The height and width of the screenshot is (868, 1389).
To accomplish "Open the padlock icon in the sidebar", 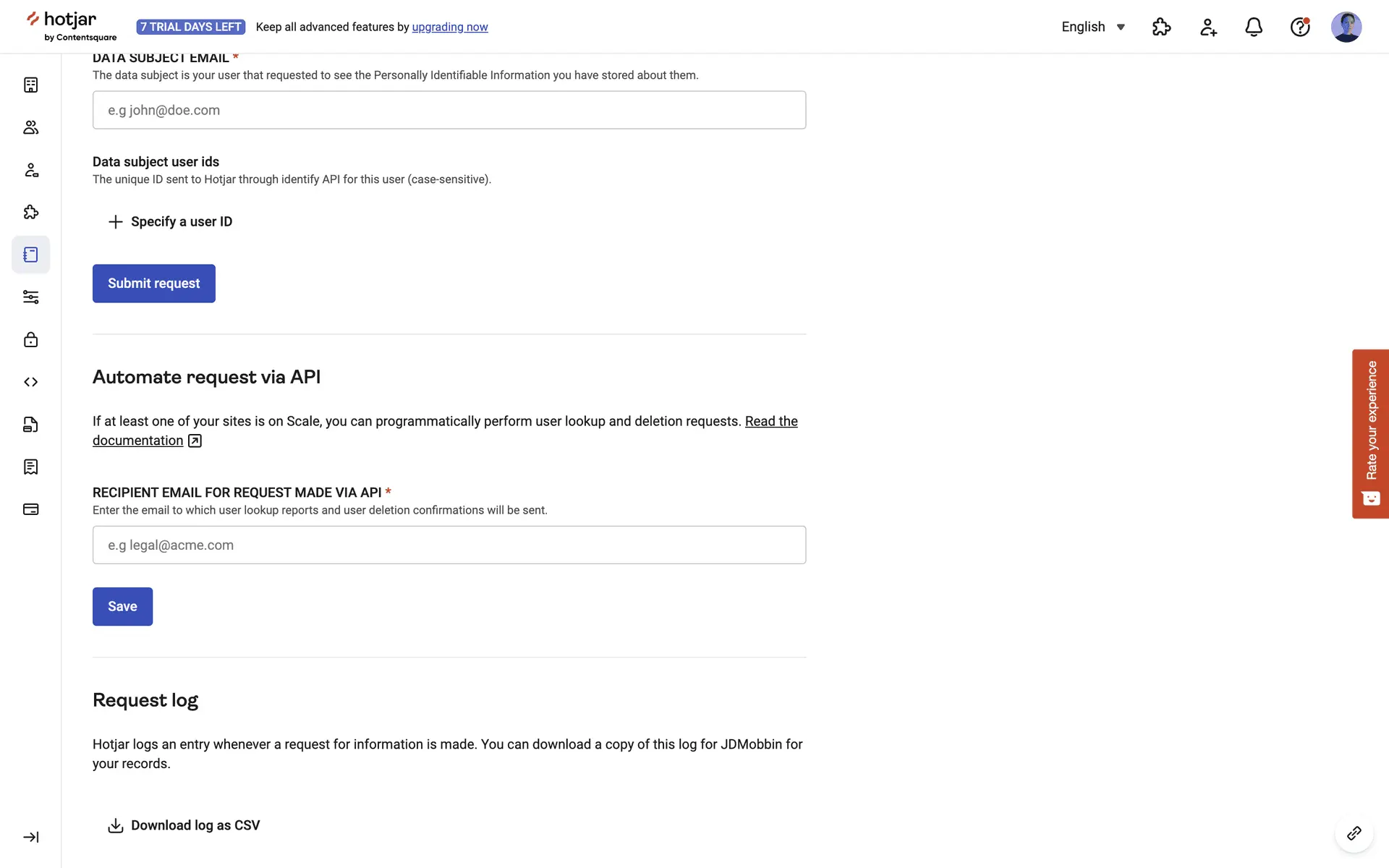I will (30, 340).
